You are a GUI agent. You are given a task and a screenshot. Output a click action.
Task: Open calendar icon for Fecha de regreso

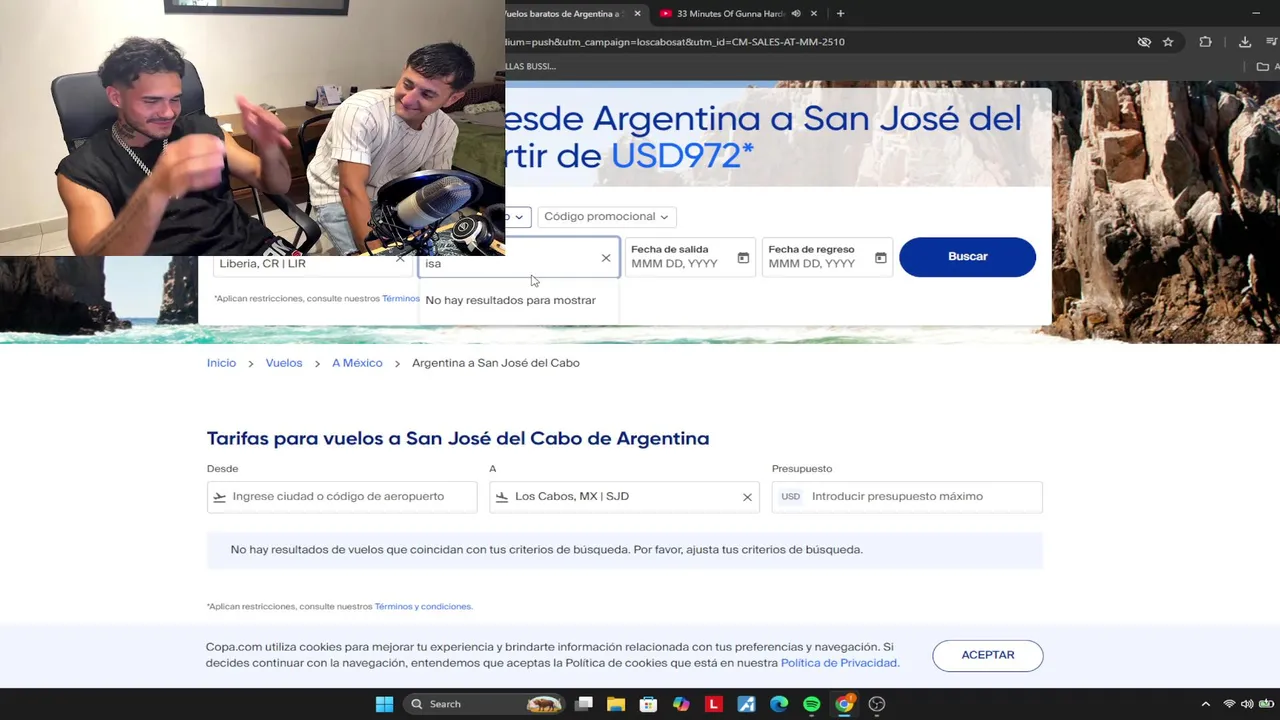[881, 258]
